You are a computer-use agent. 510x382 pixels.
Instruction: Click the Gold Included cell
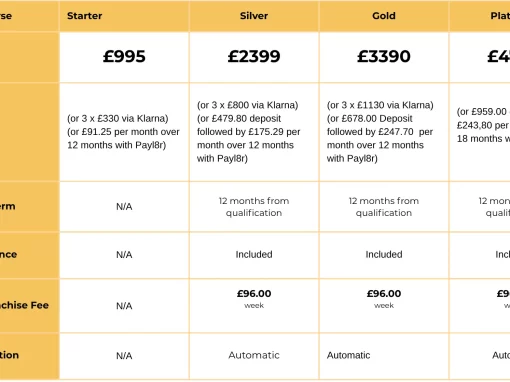(384, 254)
